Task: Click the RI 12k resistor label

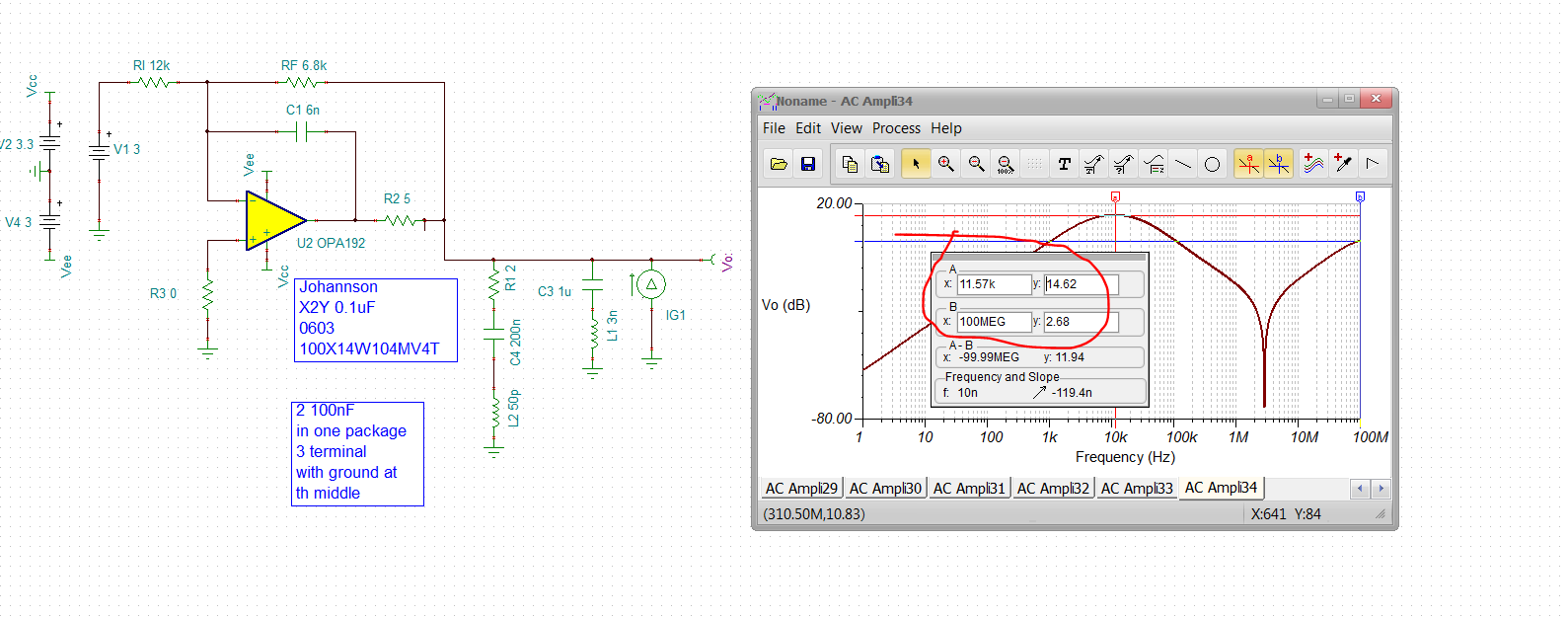Action: point(151,65)
